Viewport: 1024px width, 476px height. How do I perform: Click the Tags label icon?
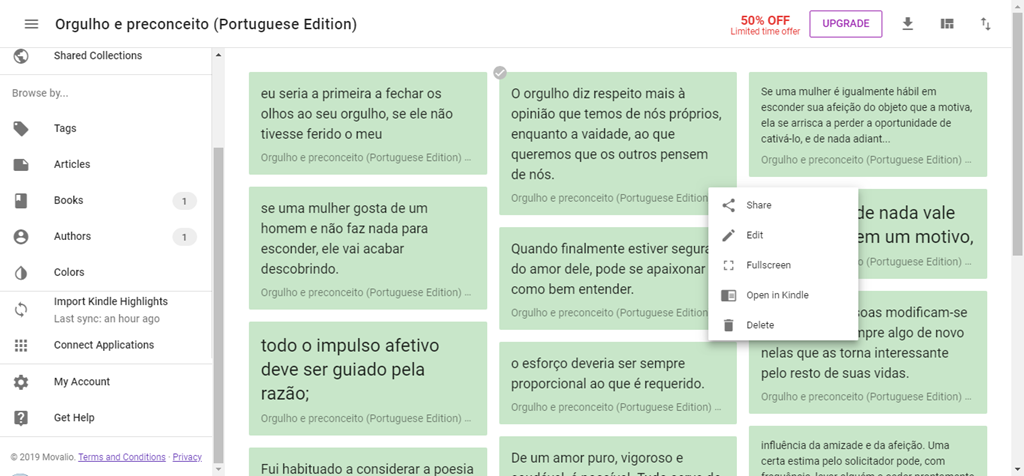pyautogui.click(x=21, y=129)
